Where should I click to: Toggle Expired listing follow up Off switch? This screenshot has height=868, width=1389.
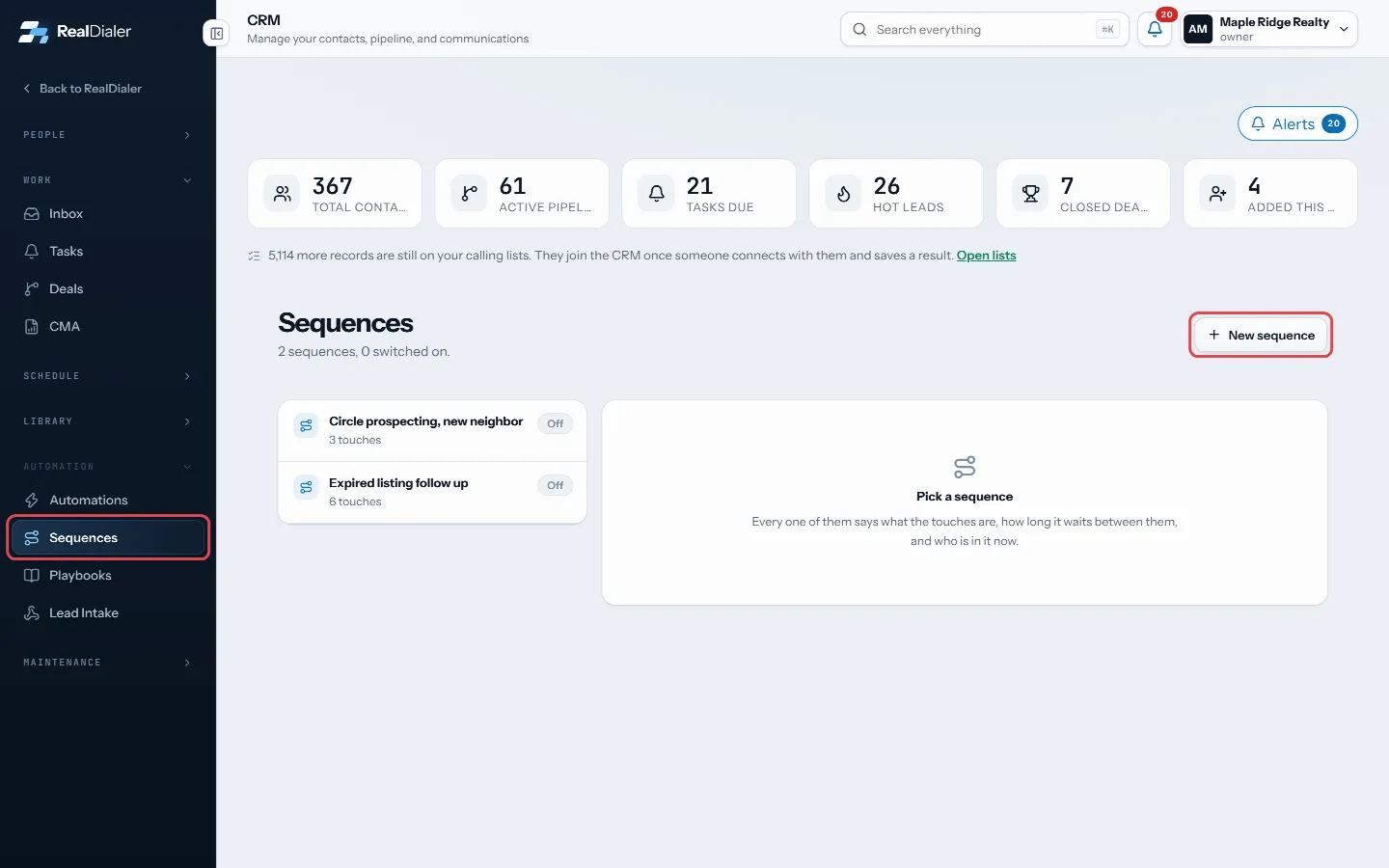(555, 485)
